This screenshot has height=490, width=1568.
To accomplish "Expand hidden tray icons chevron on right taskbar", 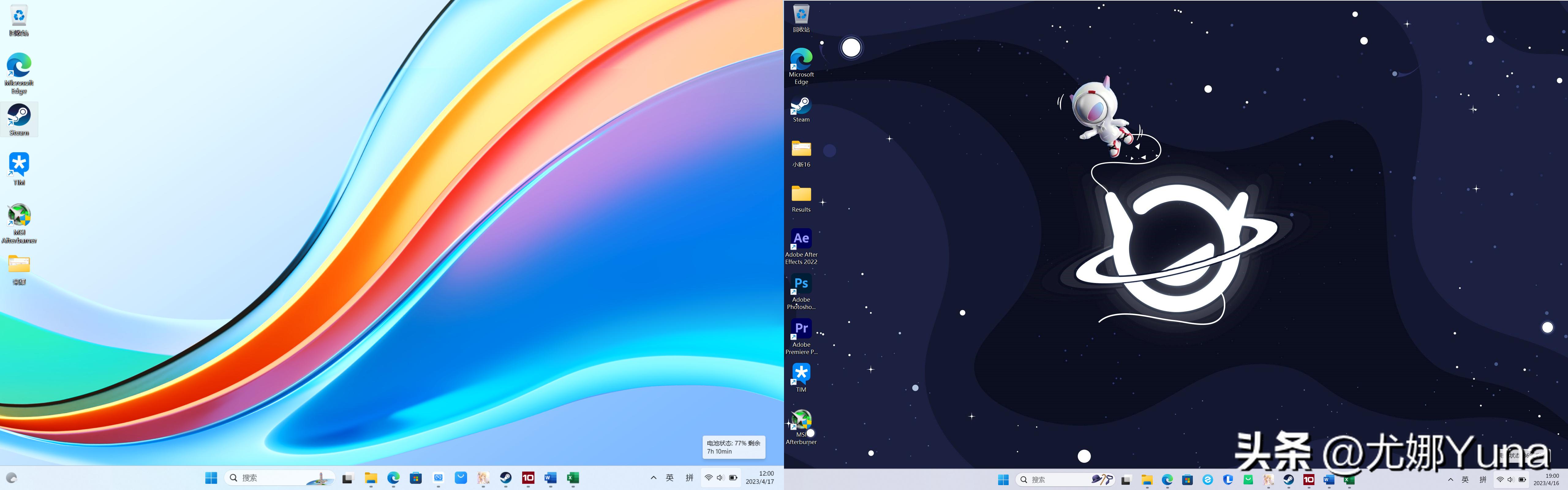I will pyautogui.click(x=1450, y=480).
